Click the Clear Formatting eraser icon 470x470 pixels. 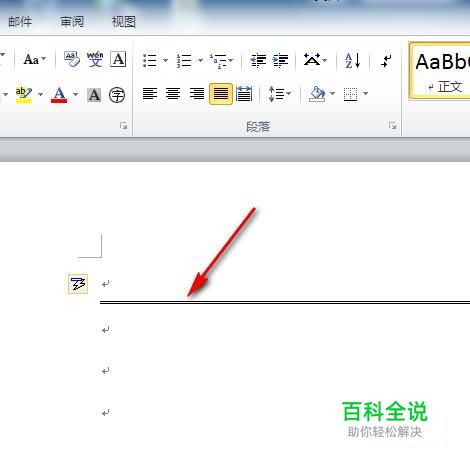tap(72, 60)
